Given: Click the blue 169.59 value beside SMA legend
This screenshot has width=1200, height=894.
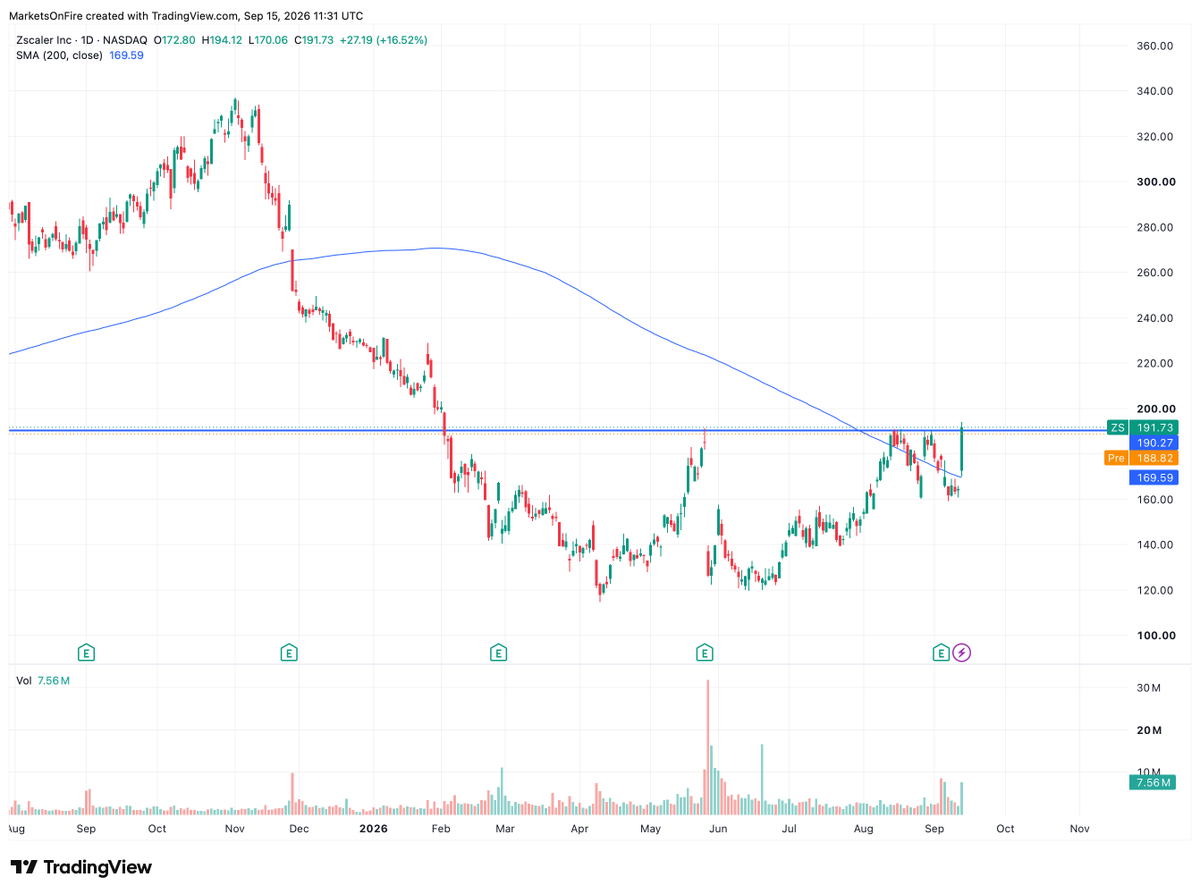Looking at the screenshot, I should tap(126, 55).
